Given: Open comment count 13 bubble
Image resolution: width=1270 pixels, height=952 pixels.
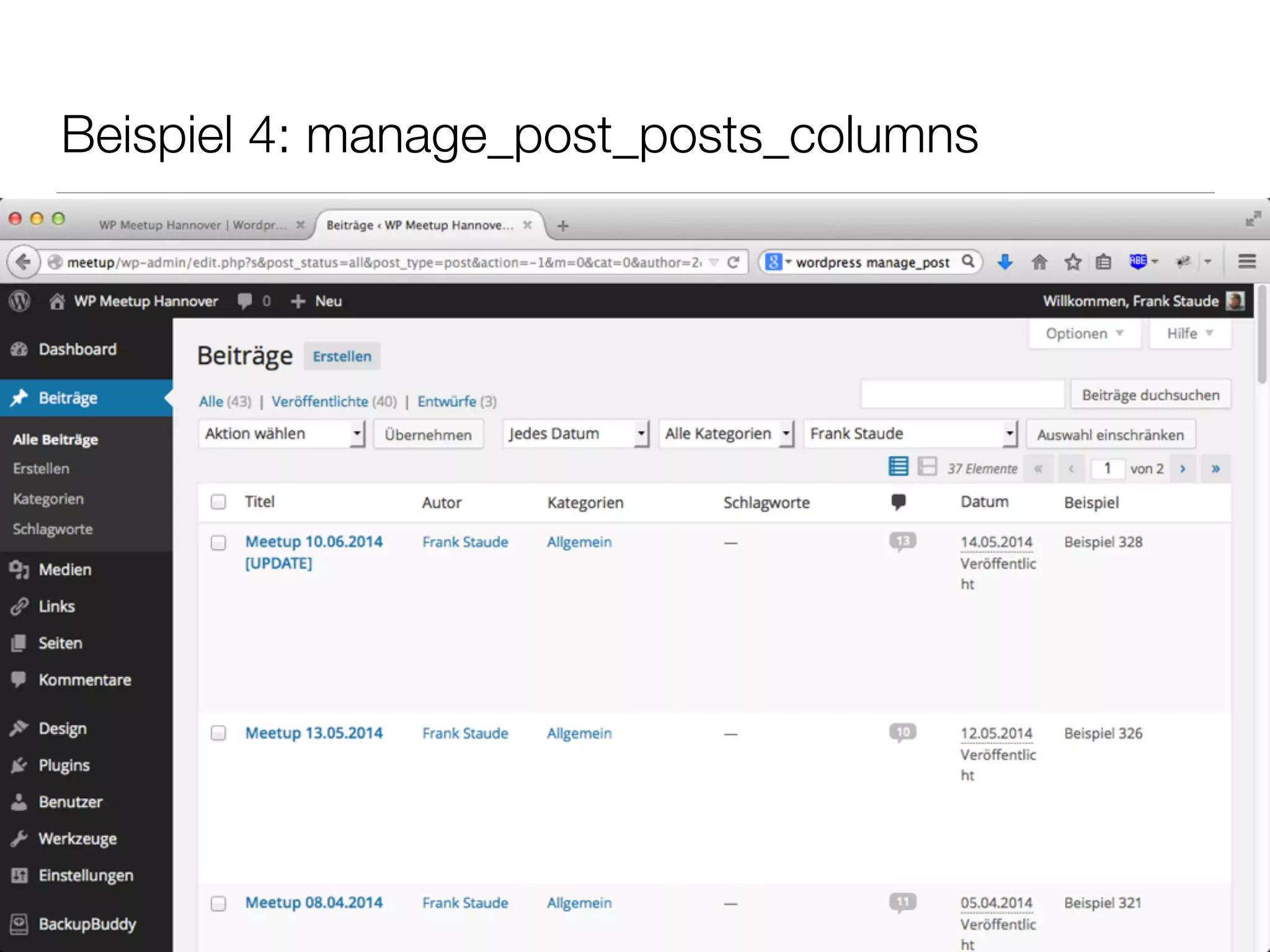Looking at the screenshot, I should click(903, 542).
